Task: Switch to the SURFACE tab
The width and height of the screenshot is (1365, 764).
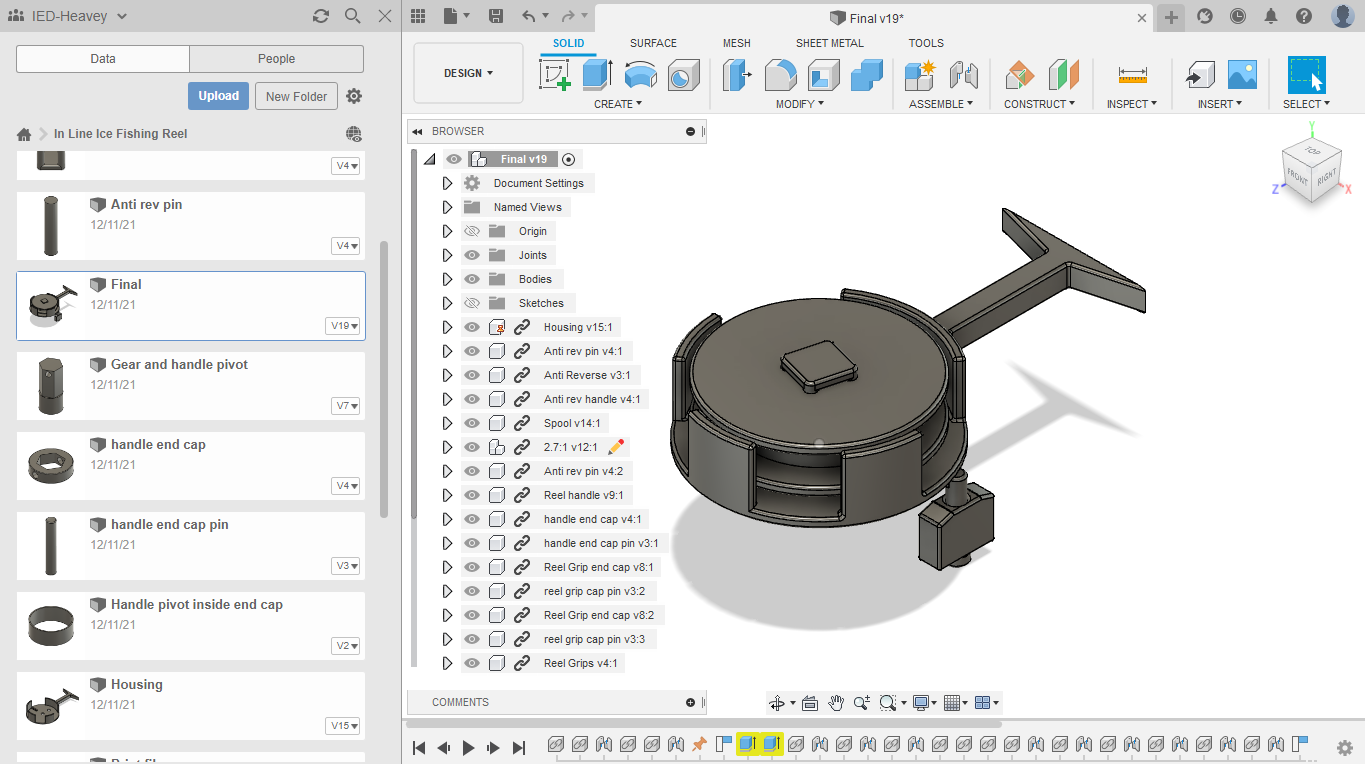Action: tap(653, 43)
